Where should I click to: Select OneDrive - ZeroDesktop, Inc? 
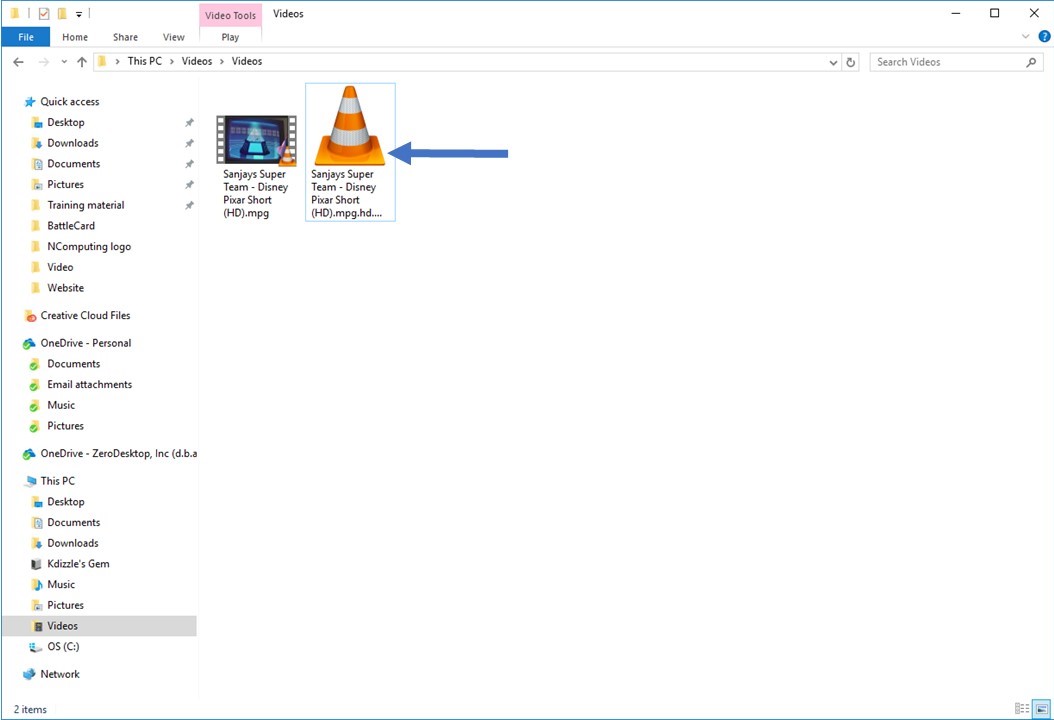click(x=118, y=453)
